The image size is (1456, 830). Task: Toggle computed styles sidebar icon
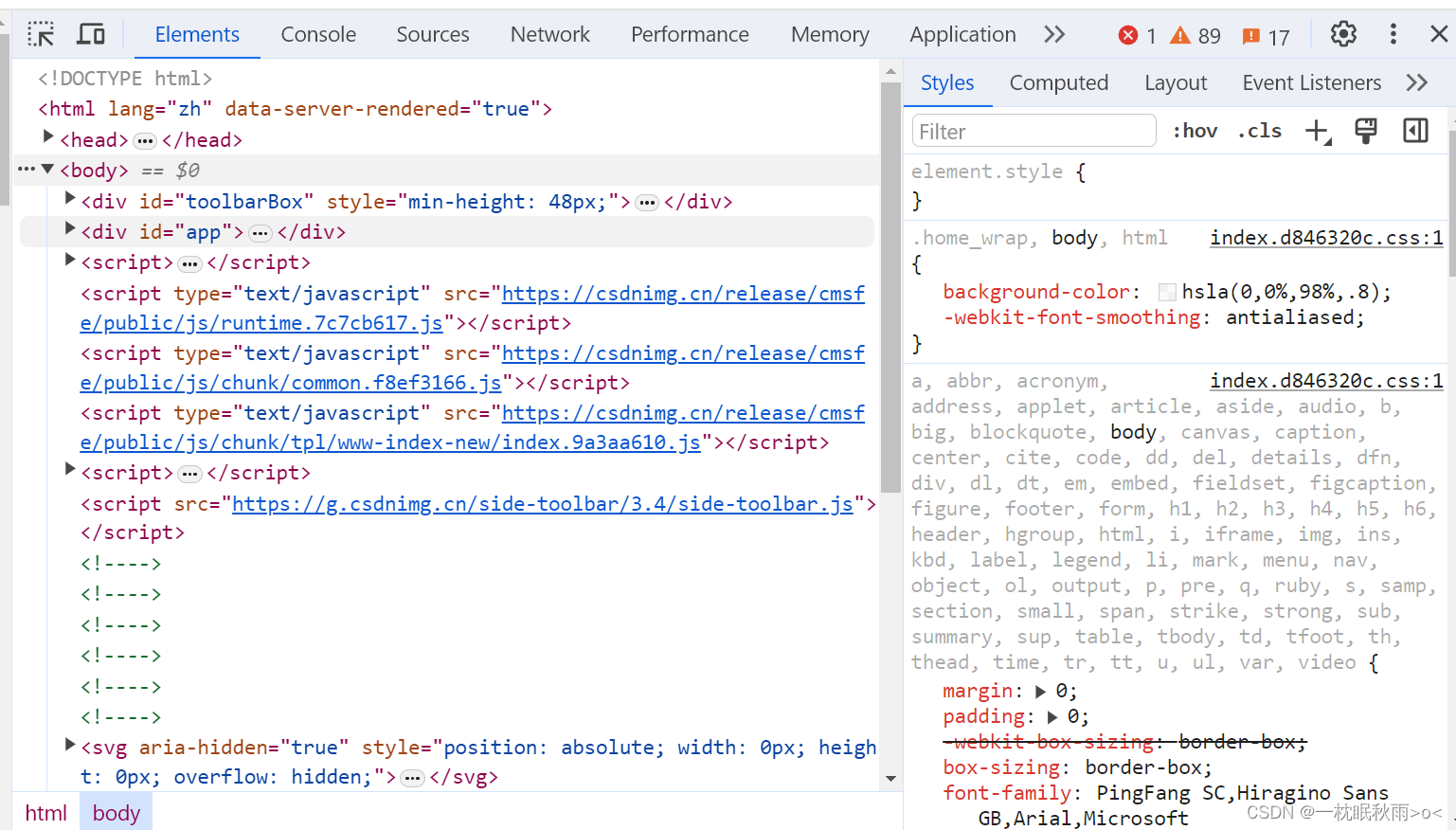coord(1415,131)
